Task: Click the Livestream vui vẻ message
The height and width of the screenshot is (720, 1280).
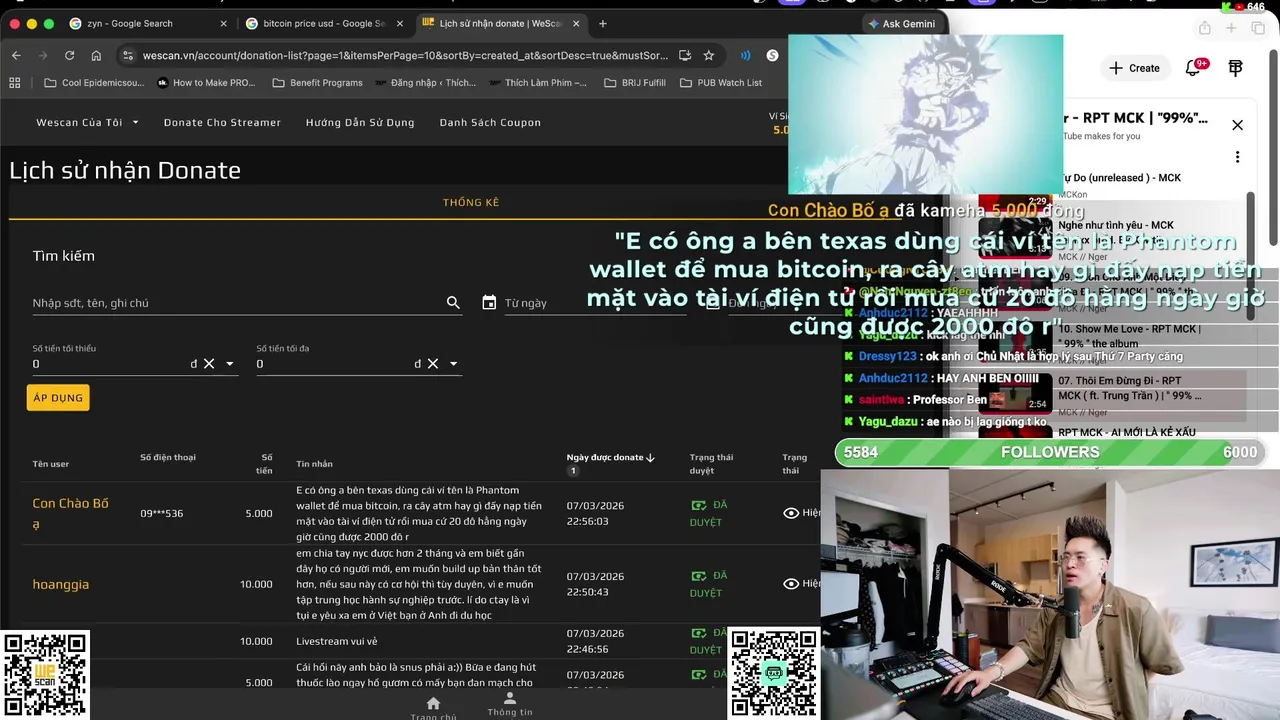Action: [337, 641]
